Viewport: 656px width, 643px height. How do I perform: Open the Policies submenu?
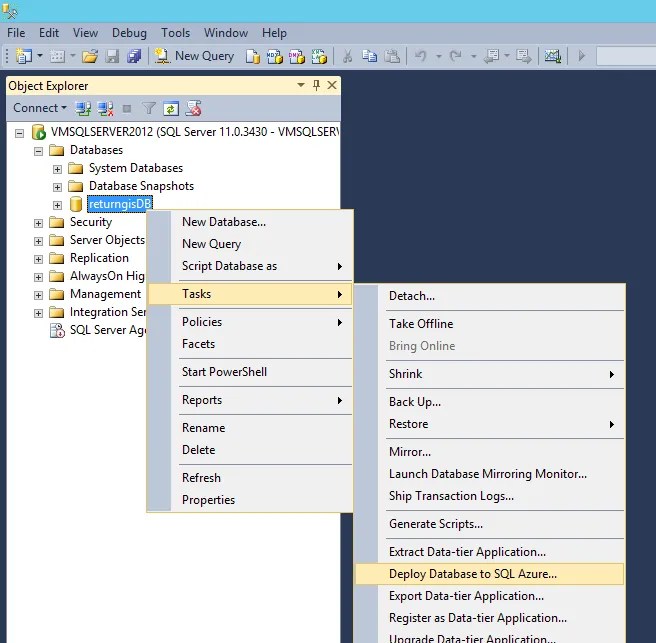pyautogui.click(x=250, y=322)
